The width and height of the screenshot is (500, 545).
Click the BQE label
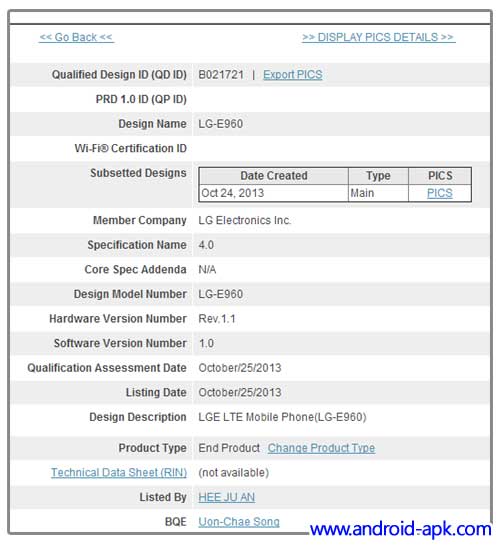point(176,521)
